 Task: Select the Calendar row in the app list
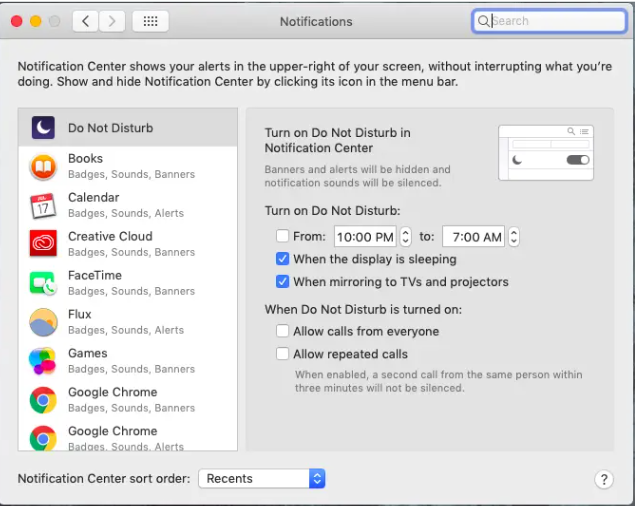[x=128, y=205]
